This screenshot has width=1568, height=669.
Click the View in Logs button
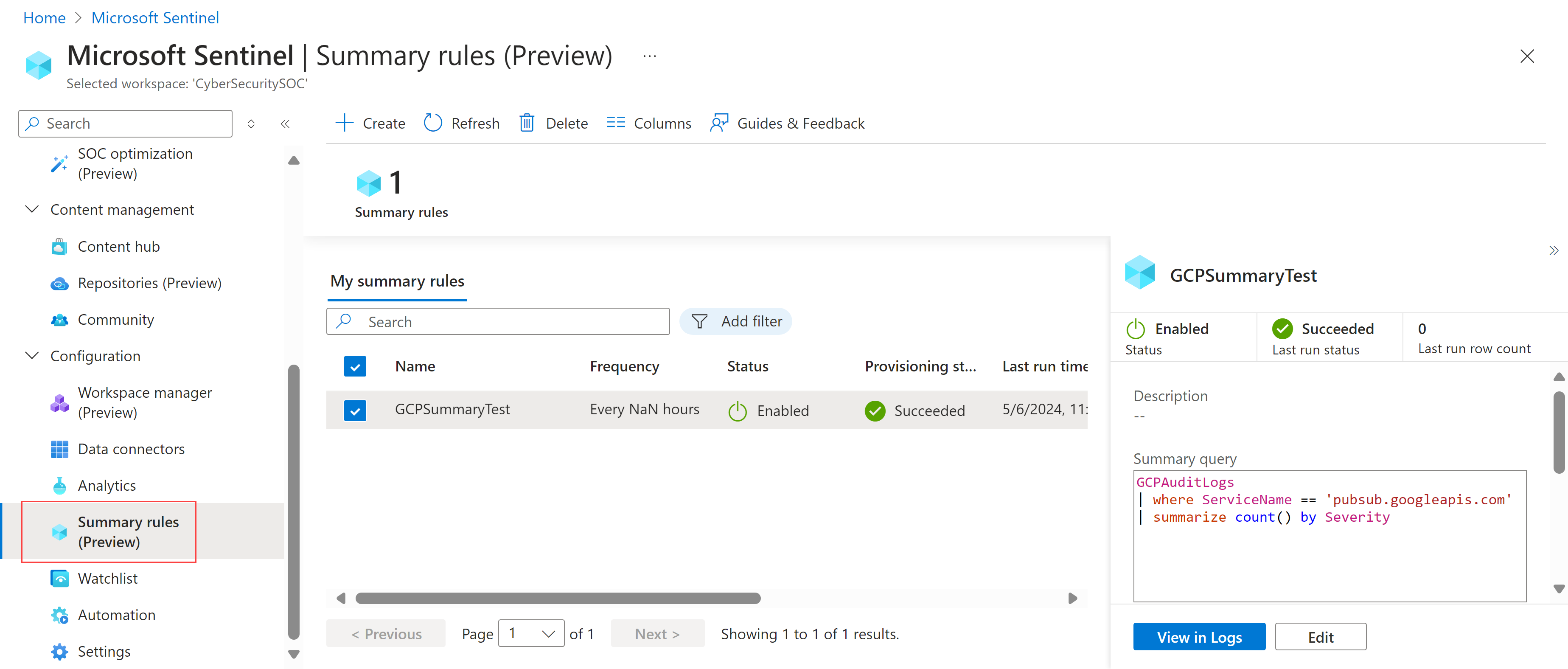[x=1198, y=636]
